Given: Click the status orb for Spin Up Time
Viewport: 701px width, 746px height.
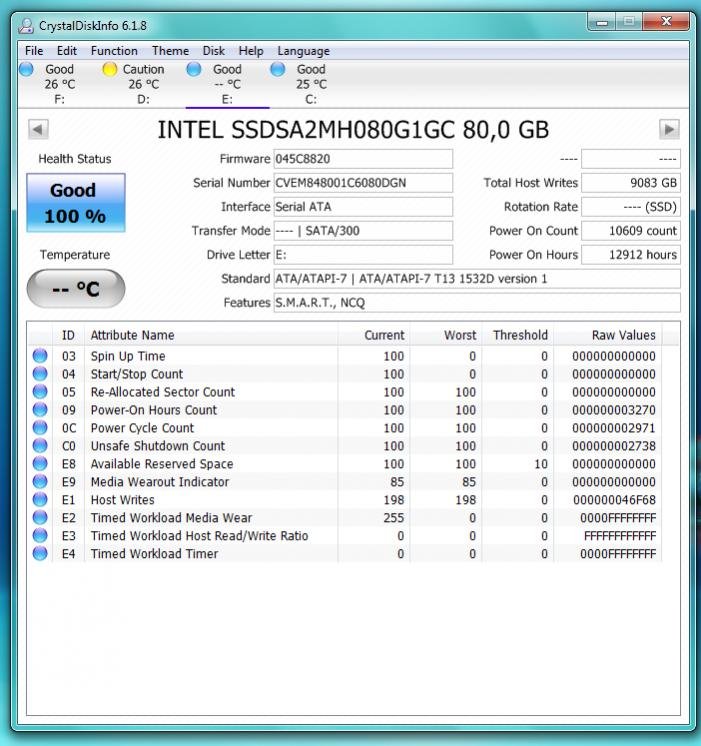Looking at the screenshot, I should click(x=40, y=356).
